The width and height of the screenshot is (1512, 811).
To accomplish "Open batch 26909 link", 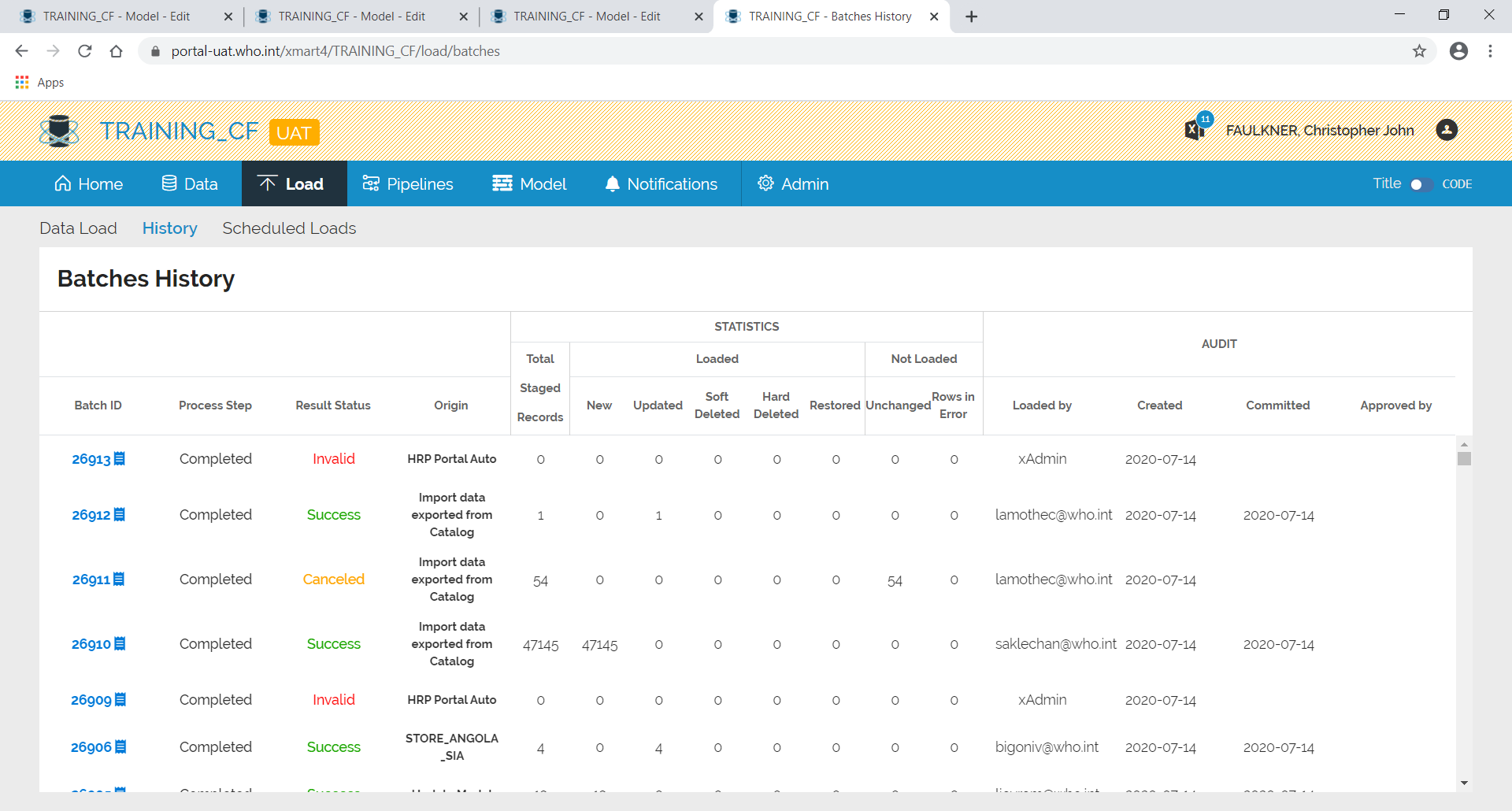I will coord(91,700).
